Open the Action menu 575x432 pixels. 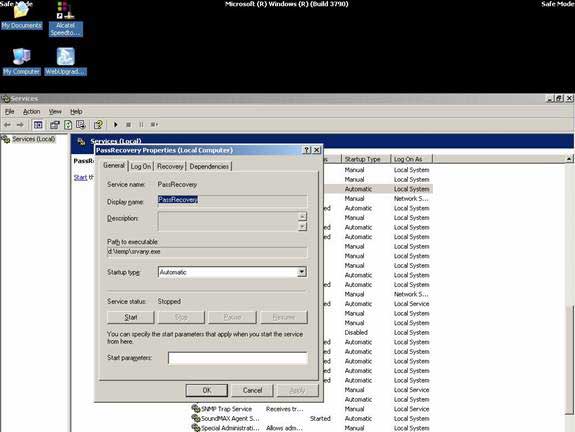32,111
